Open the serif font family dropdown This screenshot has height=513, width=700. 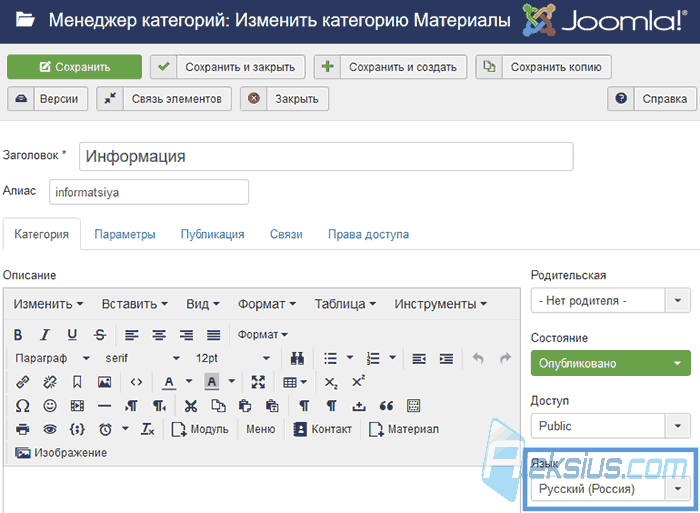click(142, 358)
